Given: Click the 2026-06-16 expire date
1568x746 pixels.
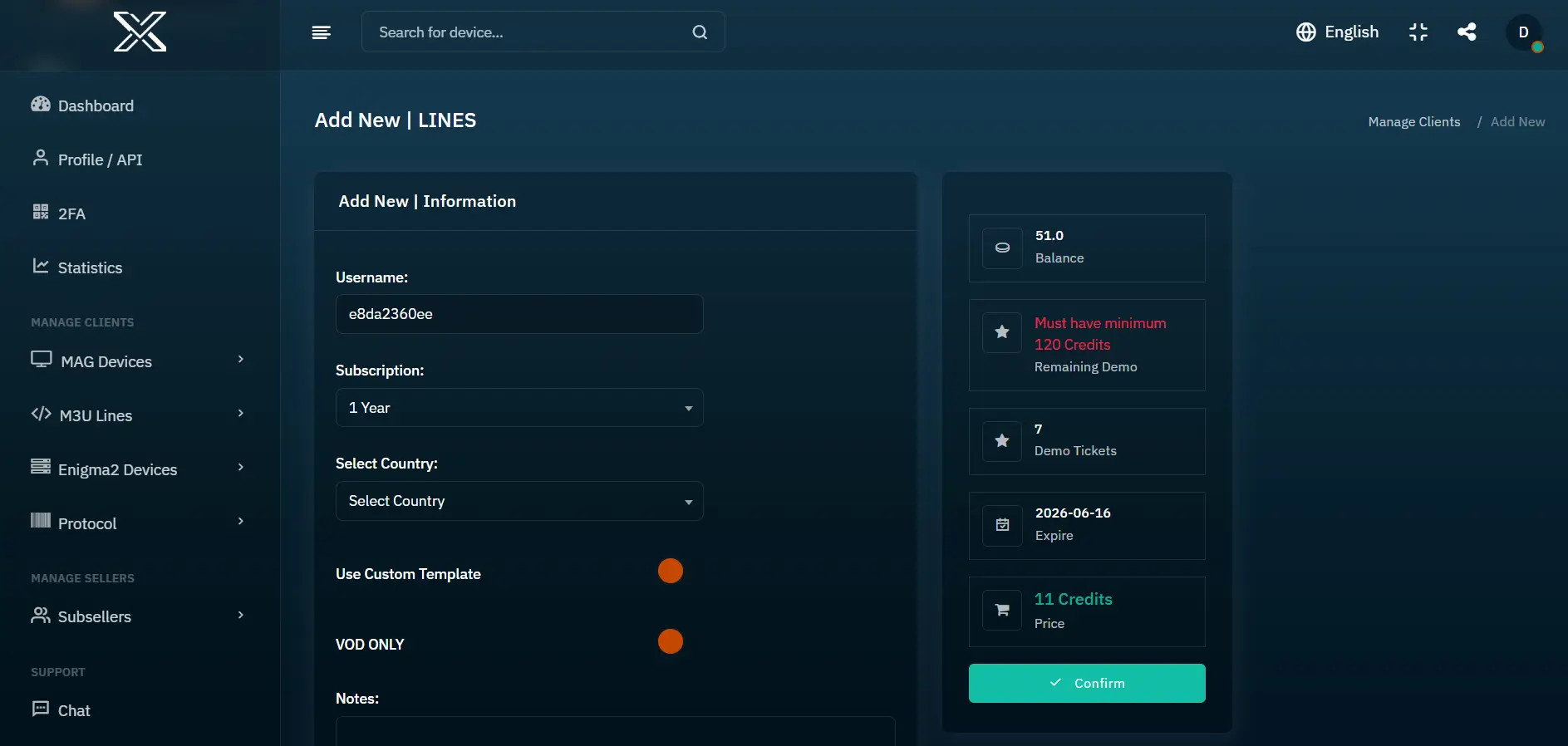Looking at the screenshot, I should tap(1073, 513).
